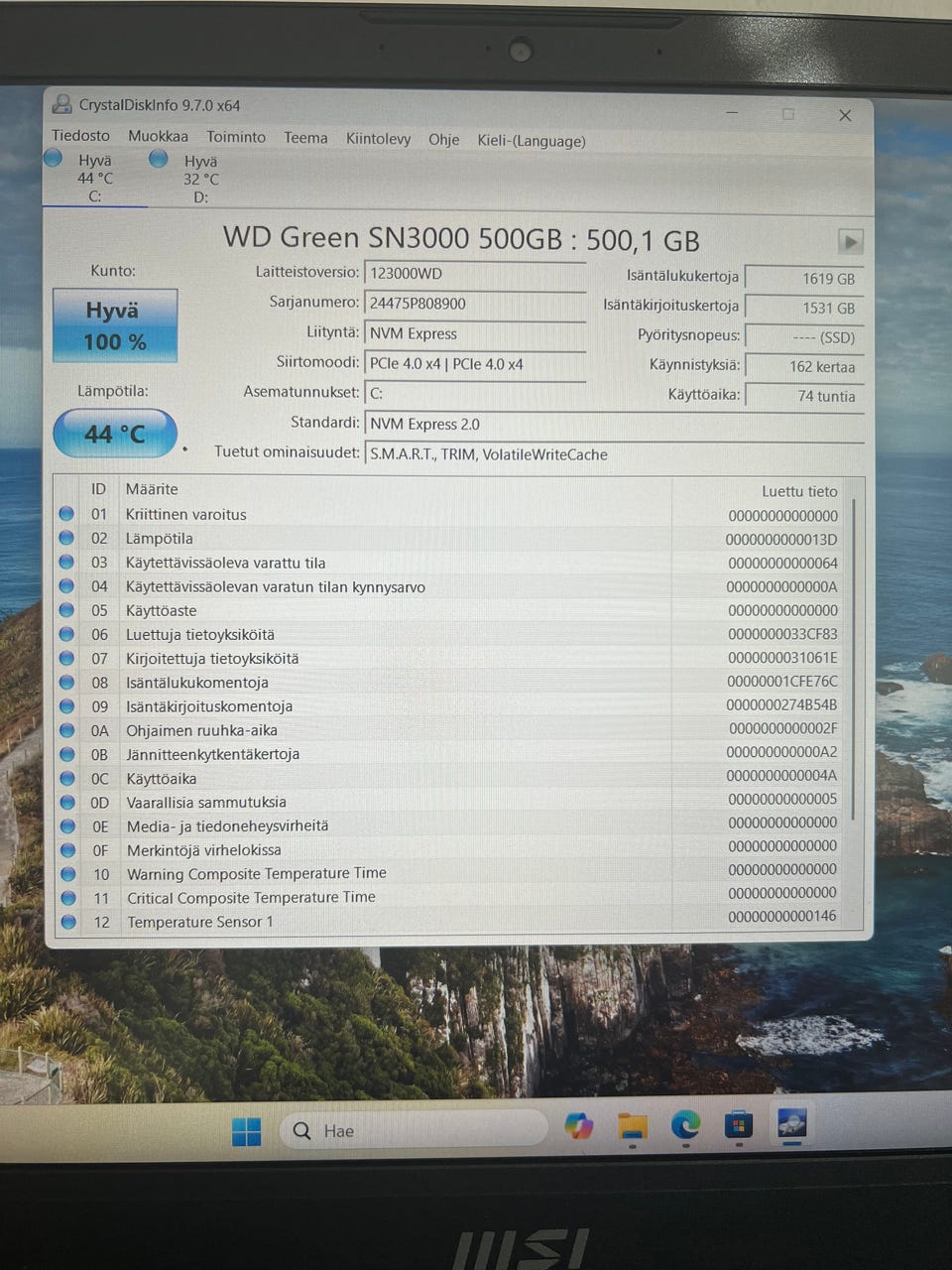This screenshot has height=1270, width=952.
Task: Click the 44 °C temperature button
Action: point(115,434)
